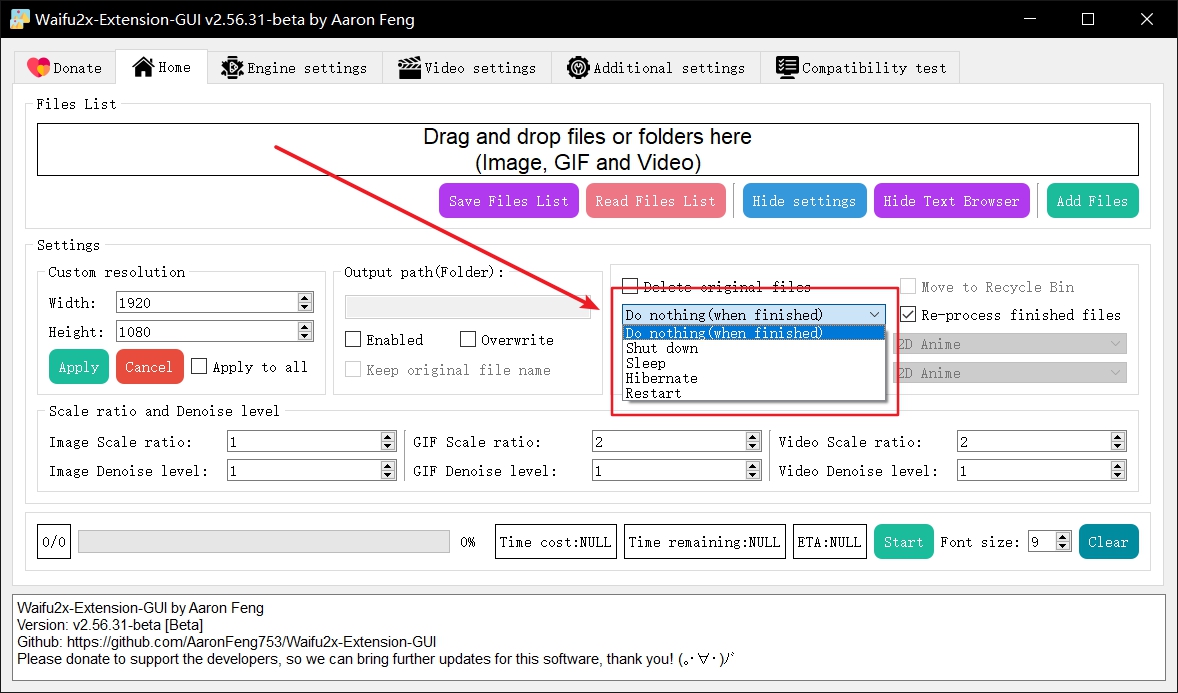Increase Video Scale ratio stepper
This screenshot has width=1178, height=693.
point(1118,437)
